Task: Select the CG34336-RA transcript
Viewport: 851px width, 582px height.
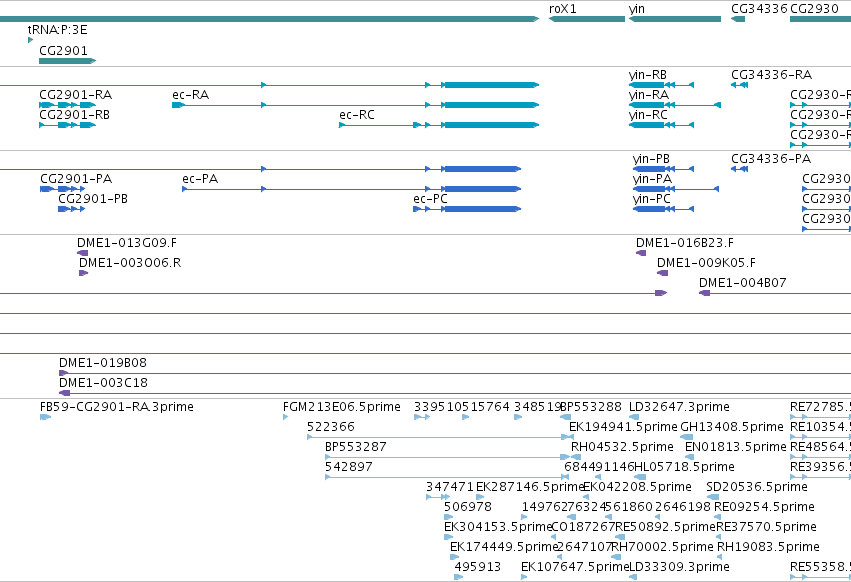Action: coord(739,85)
